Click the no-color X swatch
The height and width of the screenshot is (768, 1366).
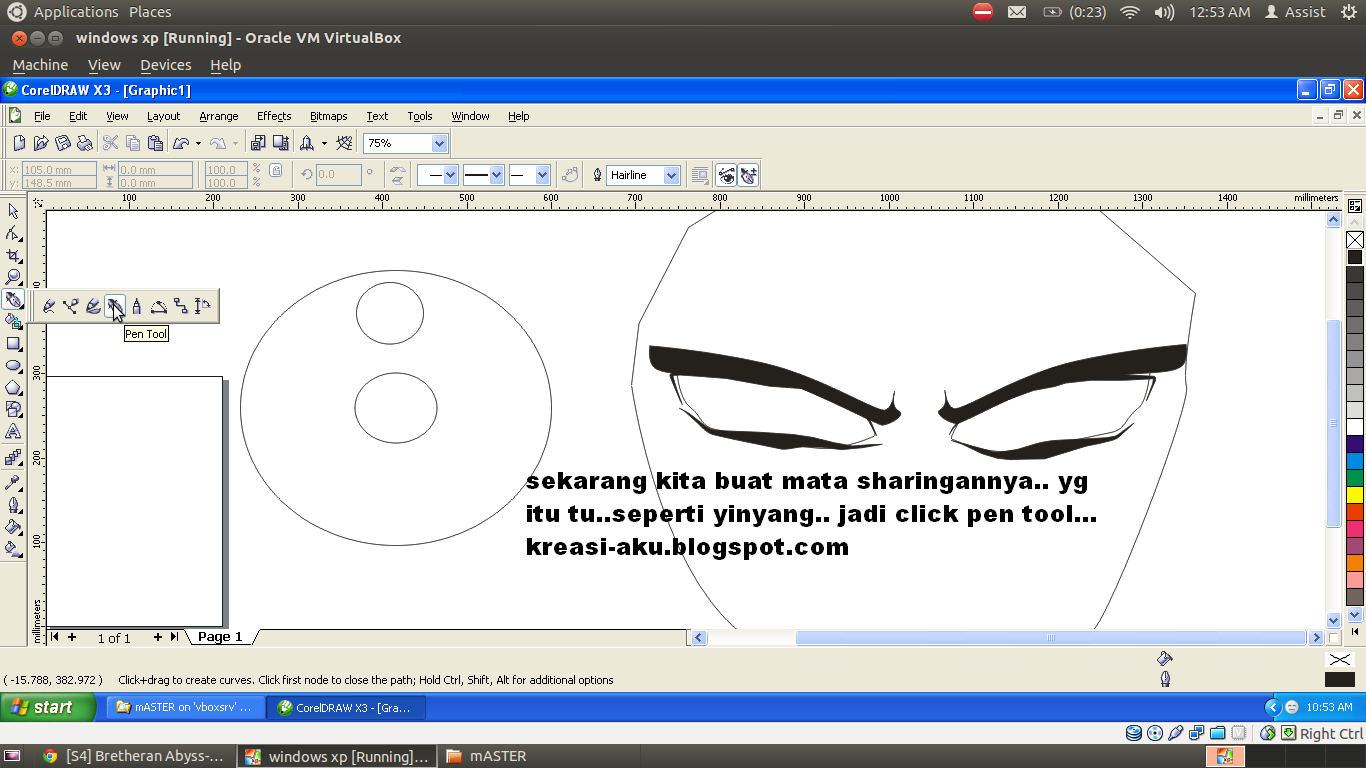tap(1355, 240)
